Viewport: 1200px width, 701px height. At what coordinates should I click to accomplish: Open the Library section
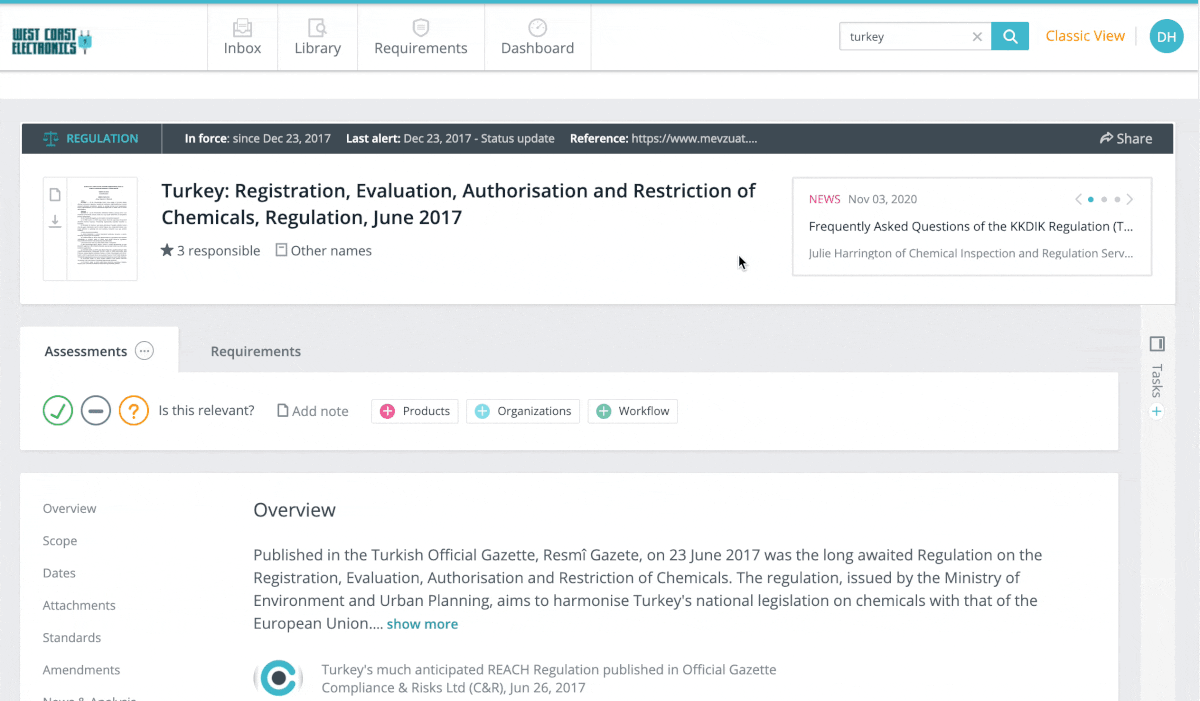pyautogui.click(x=317, y=37)
